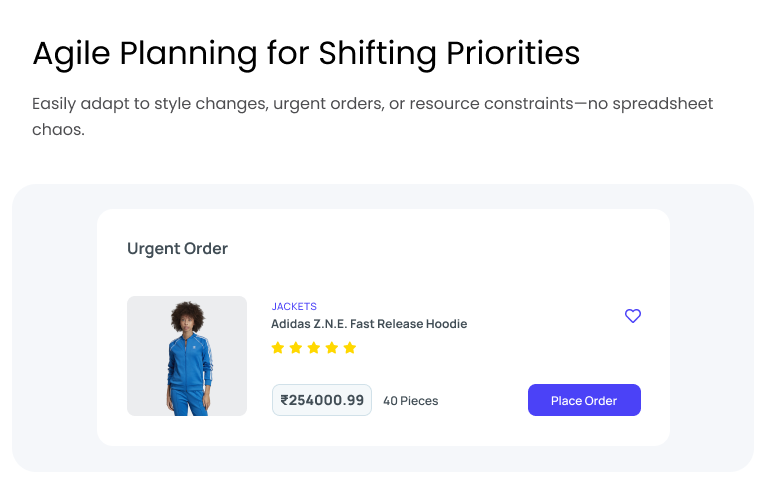This screenshot has width=766, height=484.
Task: Select the first rating star
Action: 278,348
